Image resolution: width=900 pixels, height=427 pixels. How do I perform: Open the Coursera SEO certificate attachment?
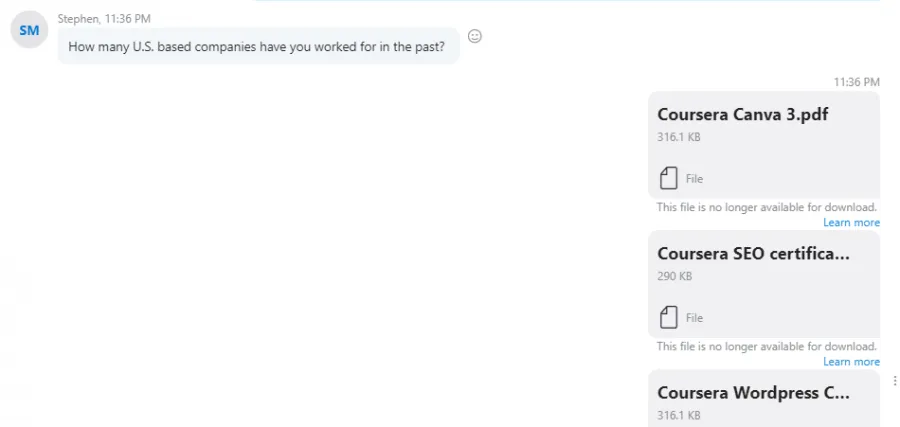[x=763, y=284]
